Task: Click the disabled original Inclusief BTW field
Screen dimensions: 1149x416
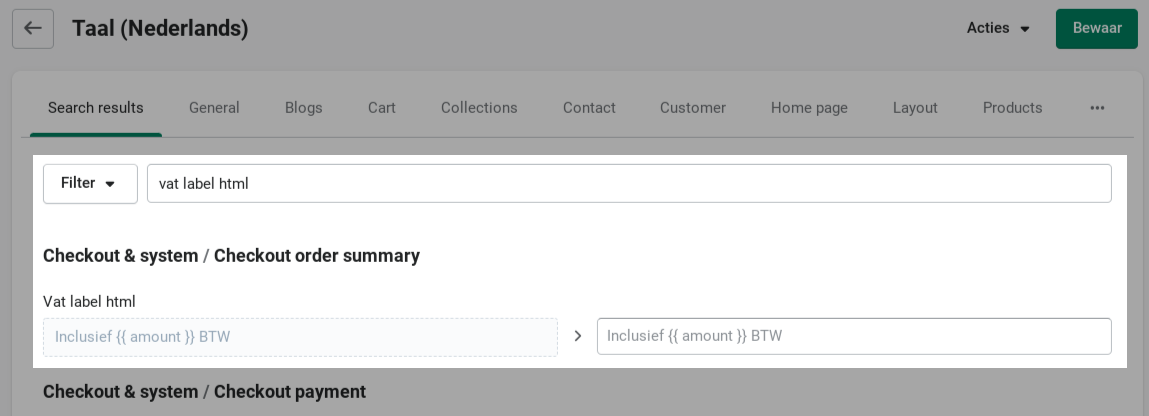Action: [x=300, y=337]
